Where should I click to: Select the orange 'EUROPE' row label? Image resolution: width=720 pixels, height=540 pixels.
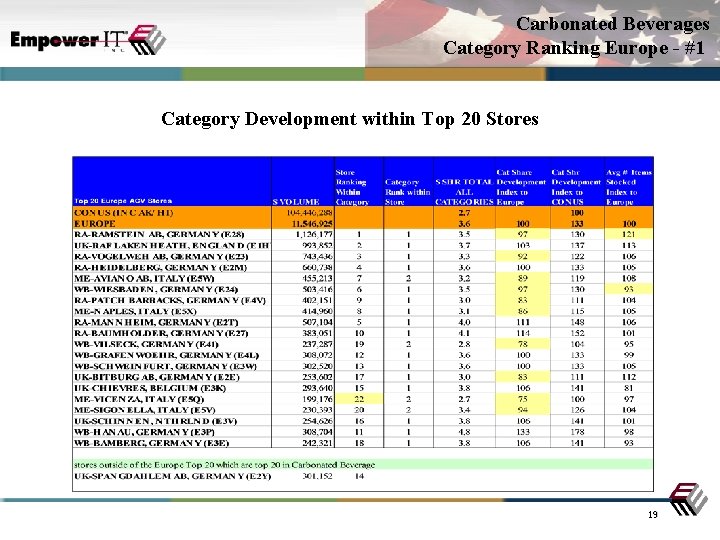[x=95, y=224]
